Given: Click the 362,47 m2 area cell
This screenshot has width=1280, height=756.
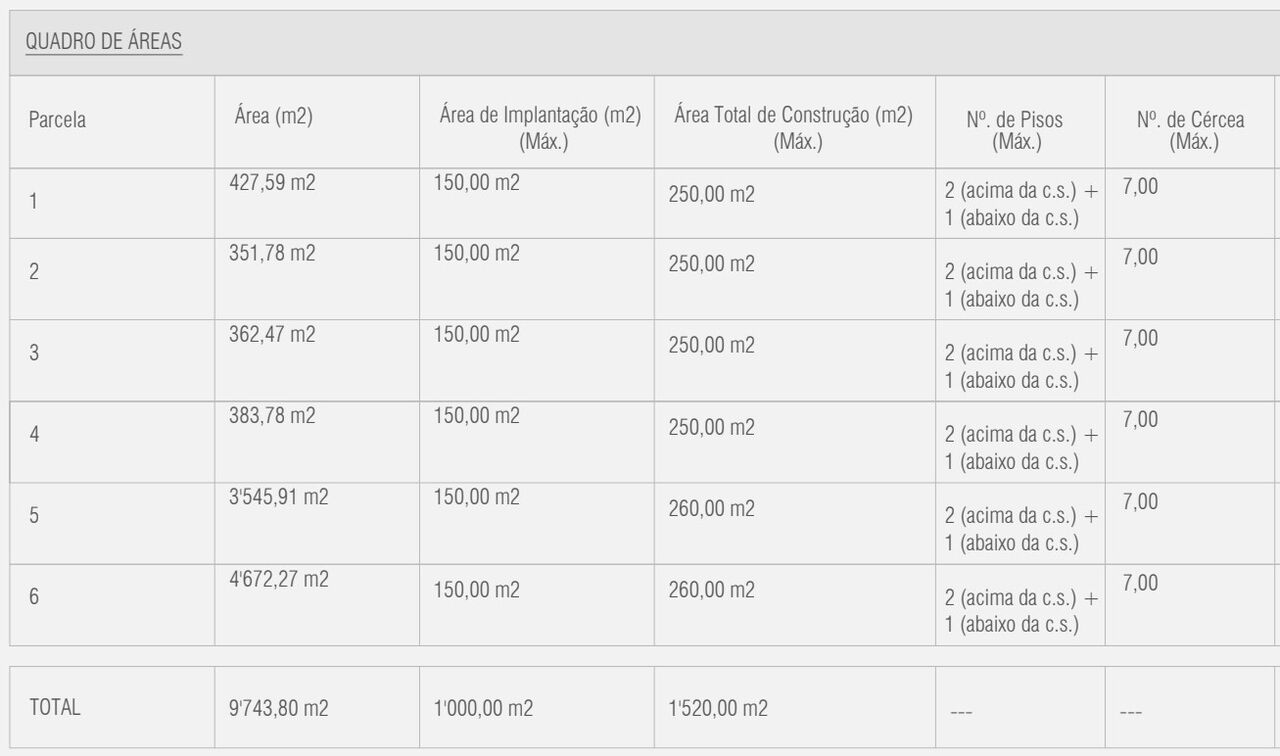Looking at the screenshot, I should coord(272,334).
